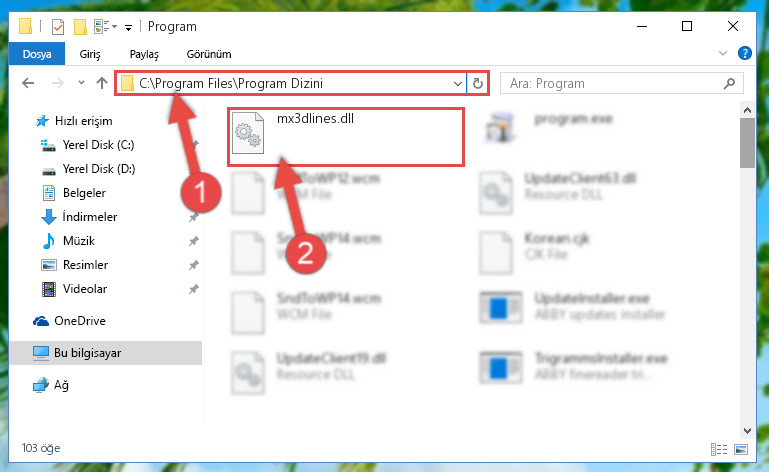Switch to the Görünüm tab
The image size is (769, 472).
[x=209, y=54]
